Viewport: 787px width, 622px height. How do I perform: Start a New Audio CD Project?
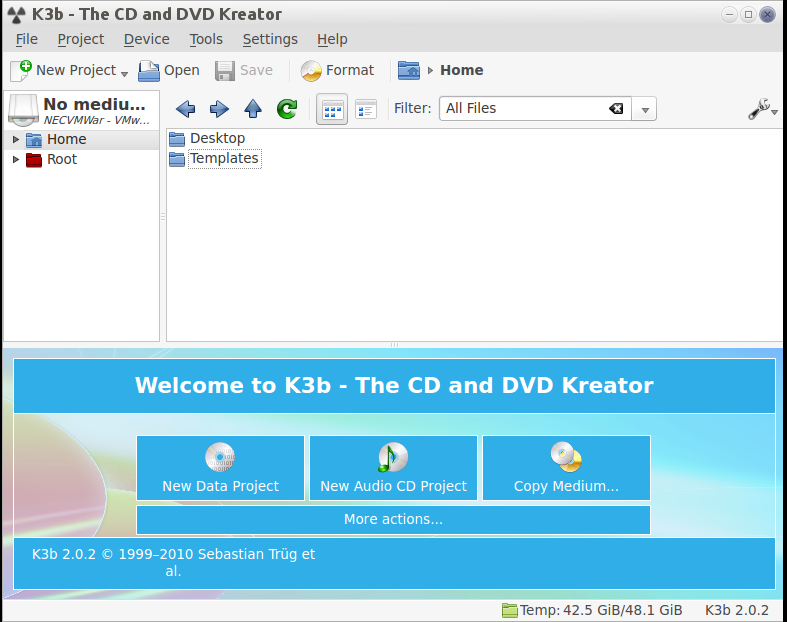coord(394,468)
